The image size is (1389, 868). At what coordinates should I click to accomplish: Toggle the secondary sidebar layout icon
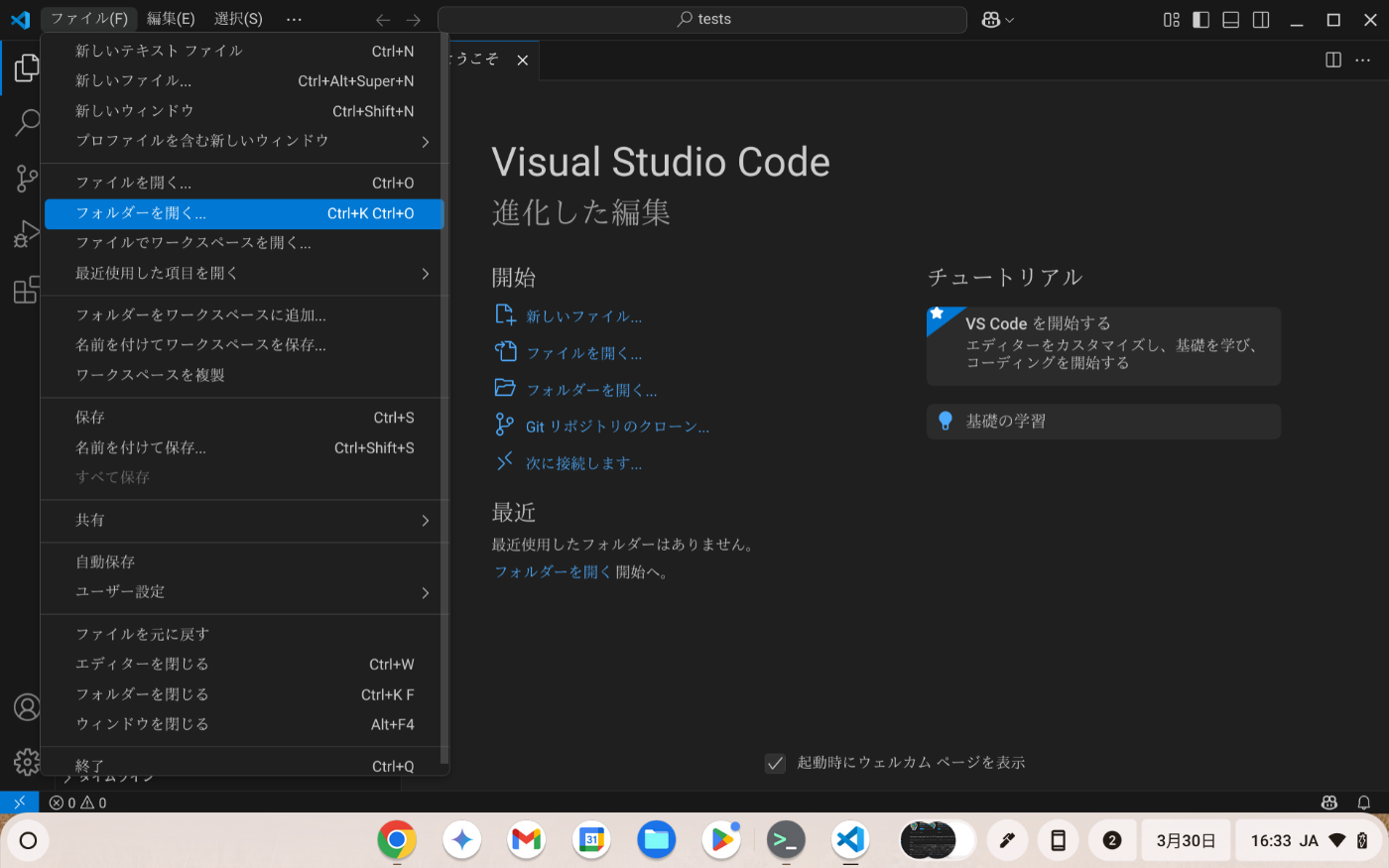(x=1261, y=20)
